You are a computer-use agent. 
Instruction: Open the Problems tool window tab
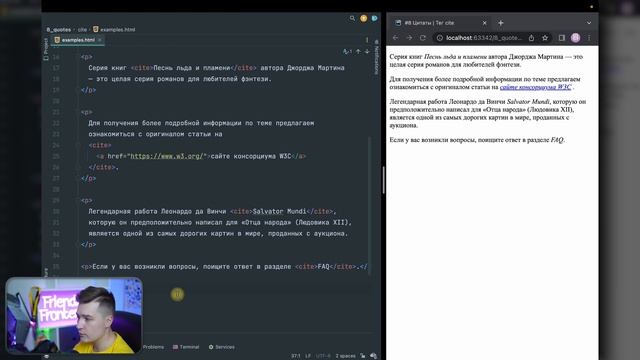[153, 347]
